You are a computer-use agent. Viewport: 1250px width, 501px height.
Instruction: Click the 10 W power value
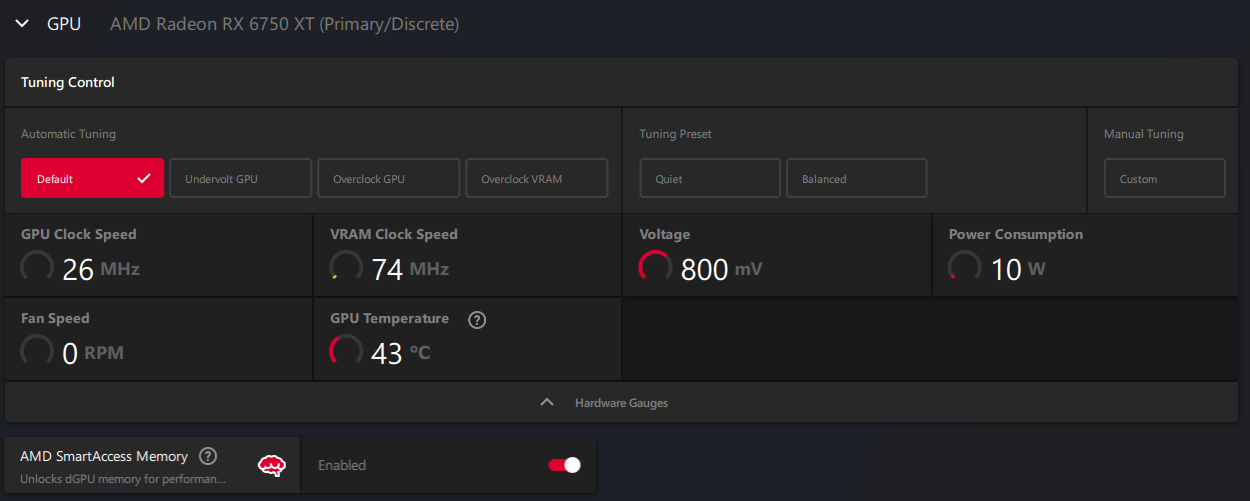pos(1018,269)
